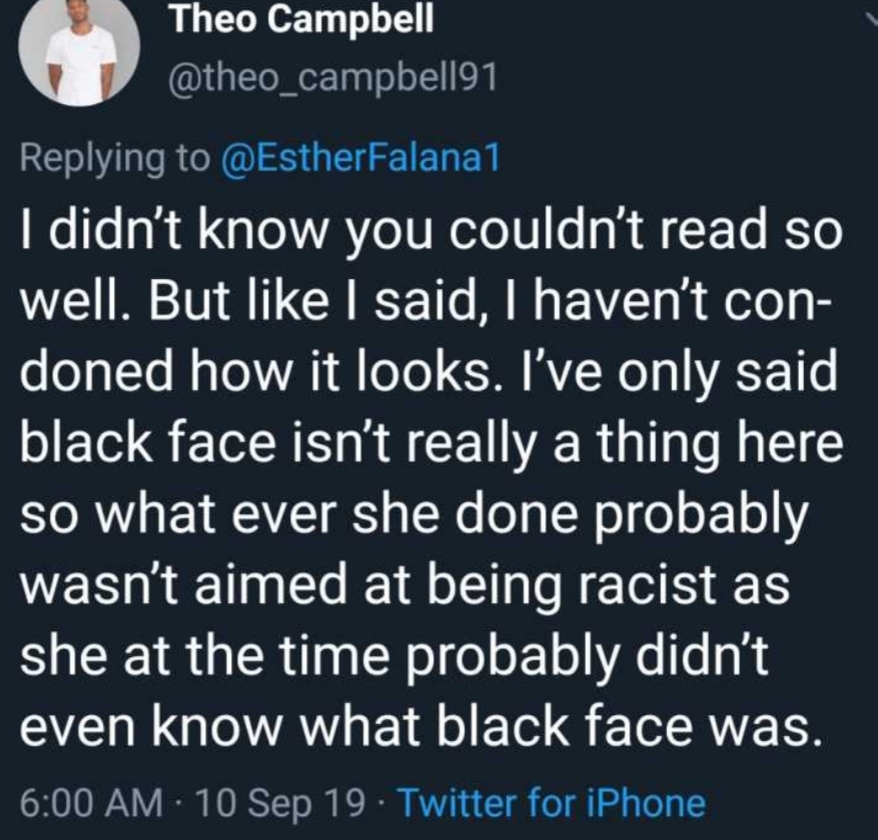Click the Twitter for iPhone source link

point(551,803)
